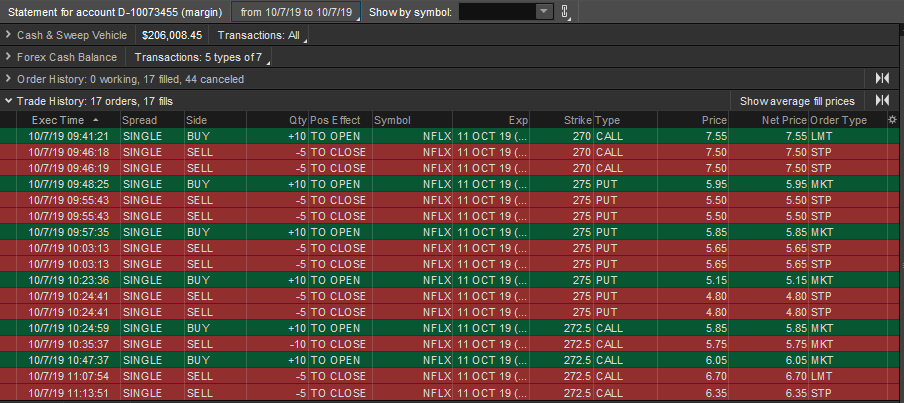Viewport: 904px width, 403px height.
Task: Click the 5.75 price in the 10:35:37 row
Action: [x=692, y=344]
